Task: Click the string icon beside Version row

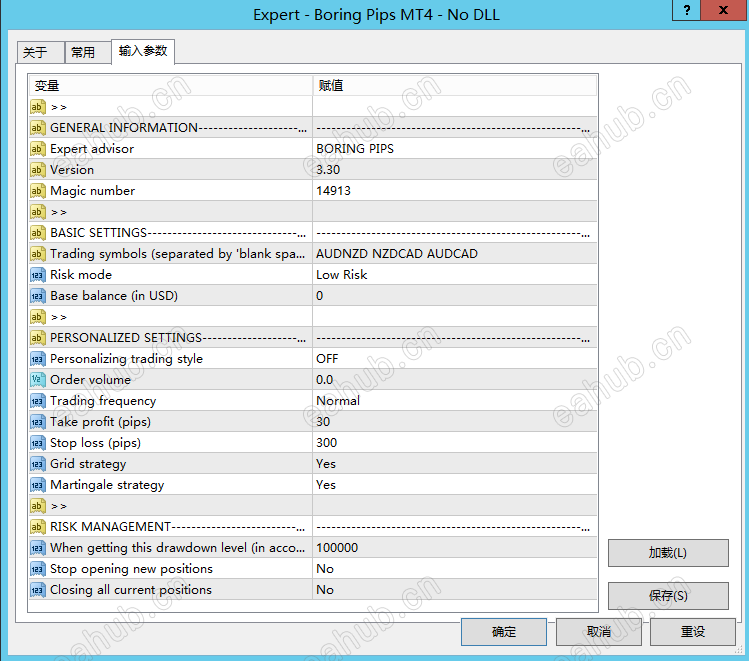Action: point(38,170)
